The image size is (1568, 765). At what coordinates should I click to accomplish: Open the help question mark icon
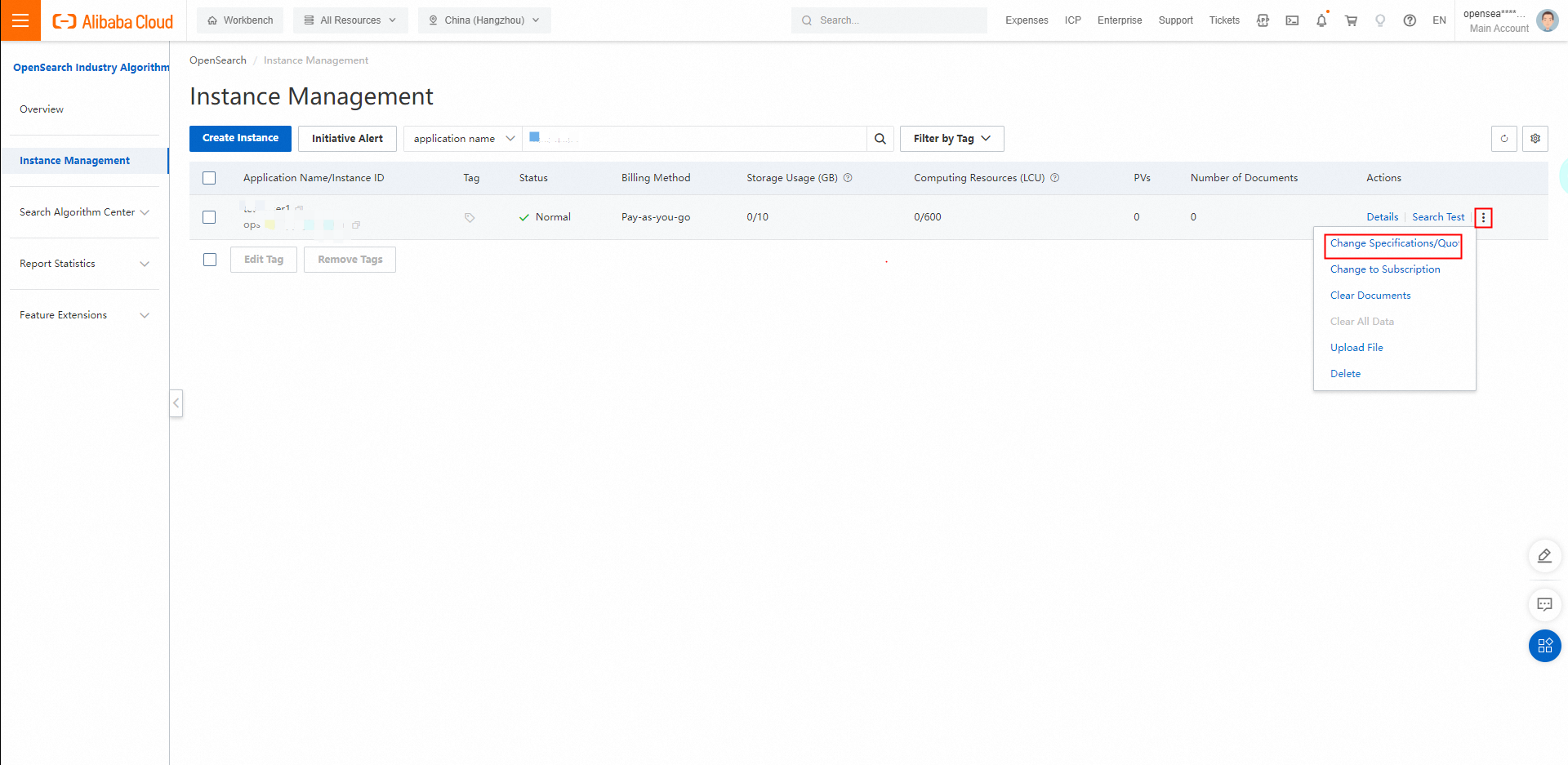(x=1410, y=20)
